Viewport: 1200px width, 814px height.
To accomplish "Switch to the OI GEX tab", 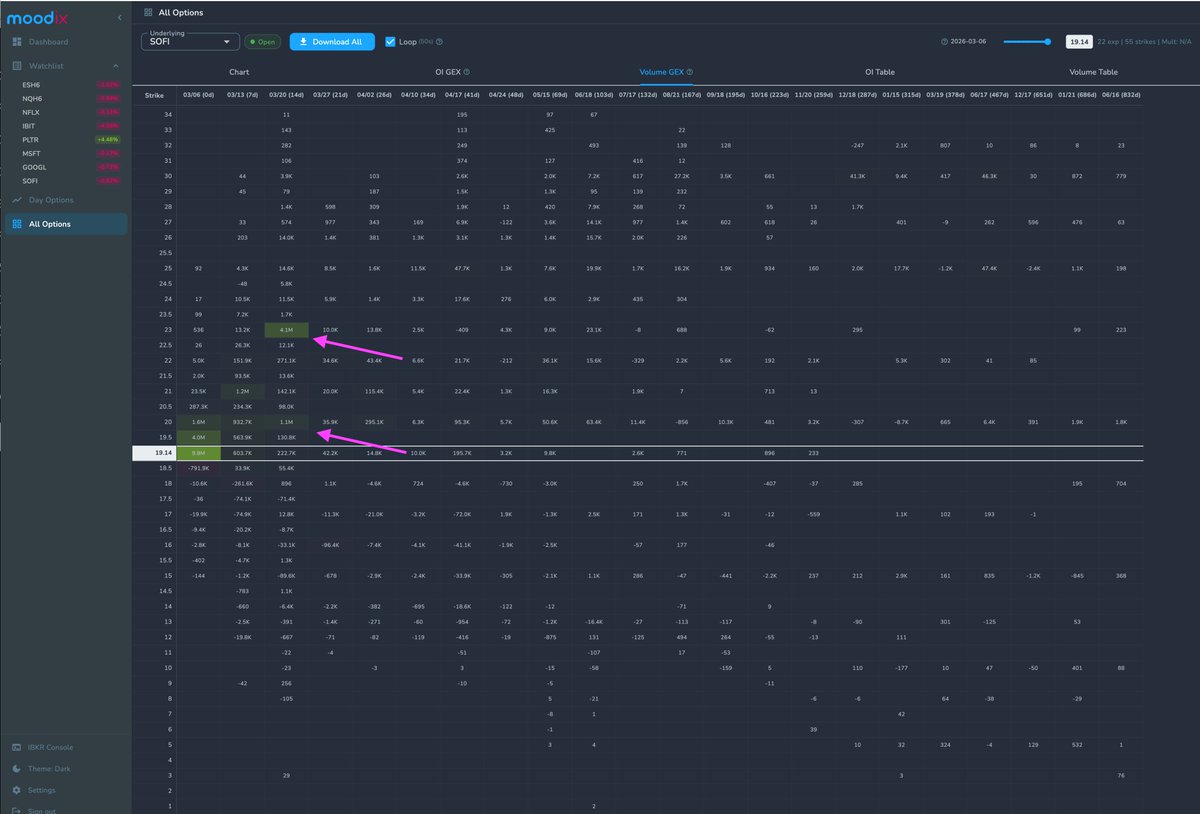I will [x=452, y=72].
